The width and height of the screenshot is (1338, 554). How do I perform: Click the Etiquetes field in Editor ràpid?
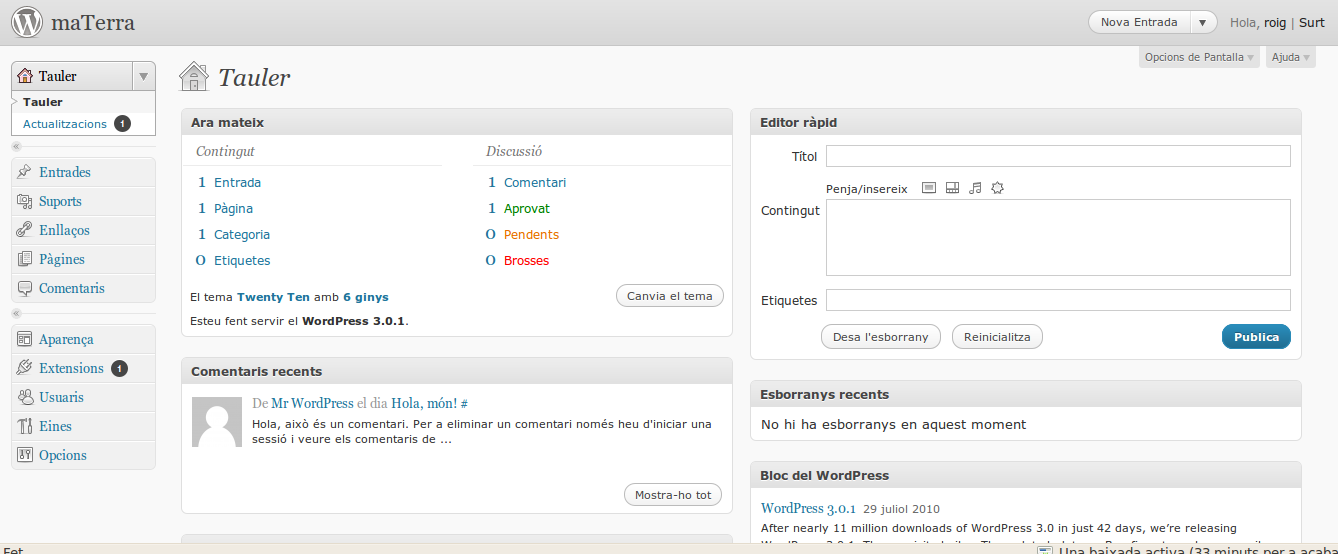click(x=1058, y=300)
